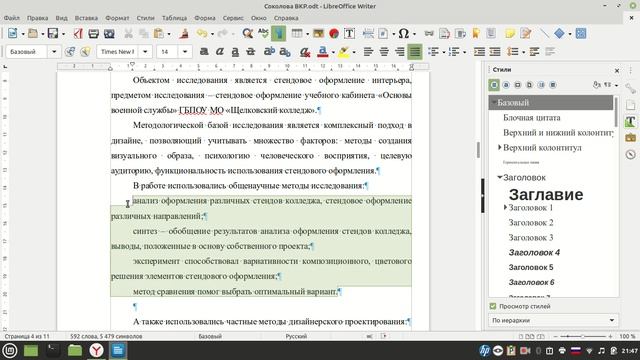The width and height of the screenshot is (640, 360).
Task: Click the Increase Indent icon
Action: click(x=479, y=51)
